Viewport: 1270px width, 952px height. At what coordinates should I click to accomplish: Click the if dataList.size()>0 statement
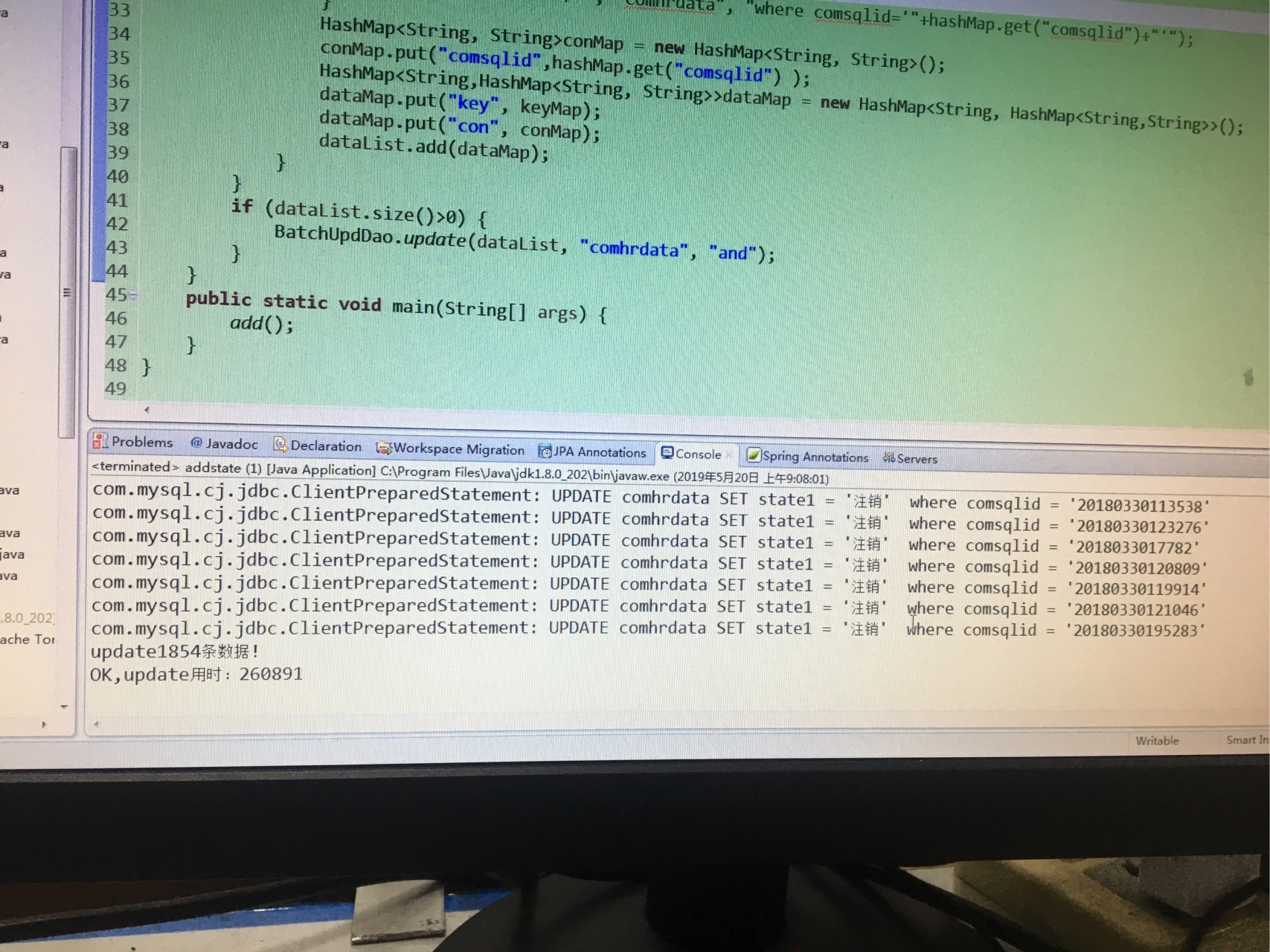pyautogui.click(x=359, y=211)
